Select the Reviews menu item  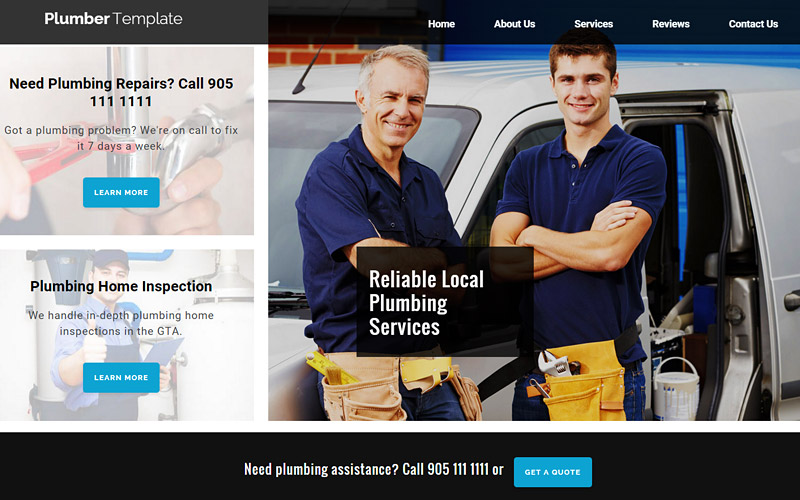click(x=670, y=24)
